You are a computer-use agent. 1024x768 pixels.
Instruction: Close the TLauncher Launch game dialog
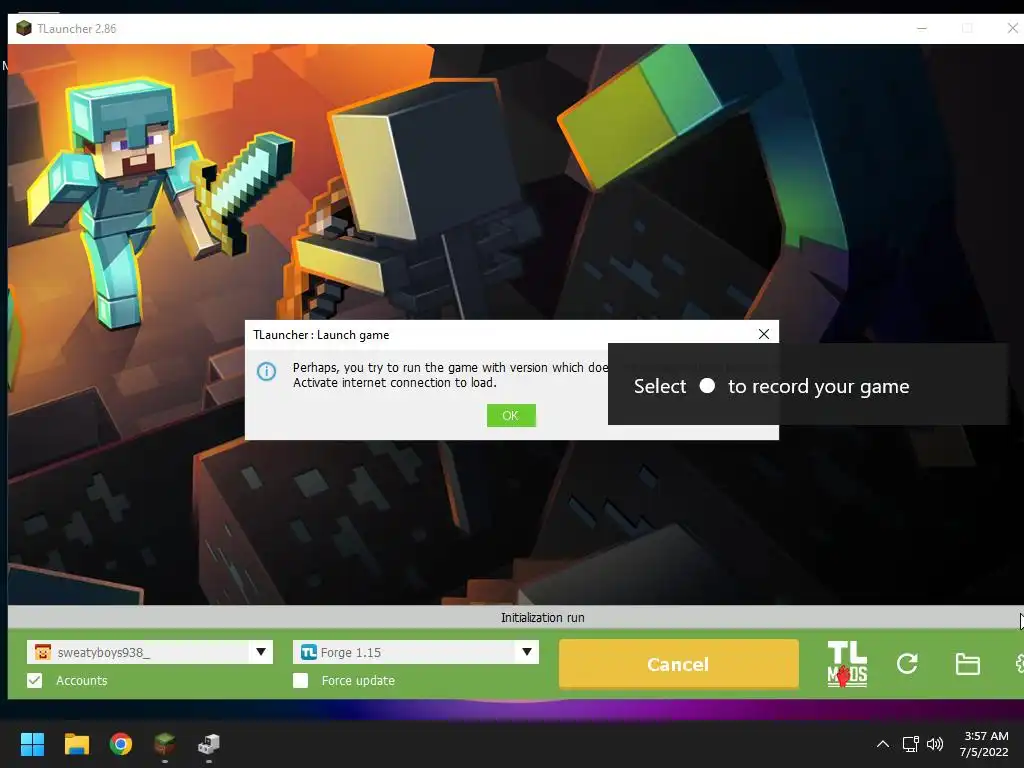[x=763, y=334]
